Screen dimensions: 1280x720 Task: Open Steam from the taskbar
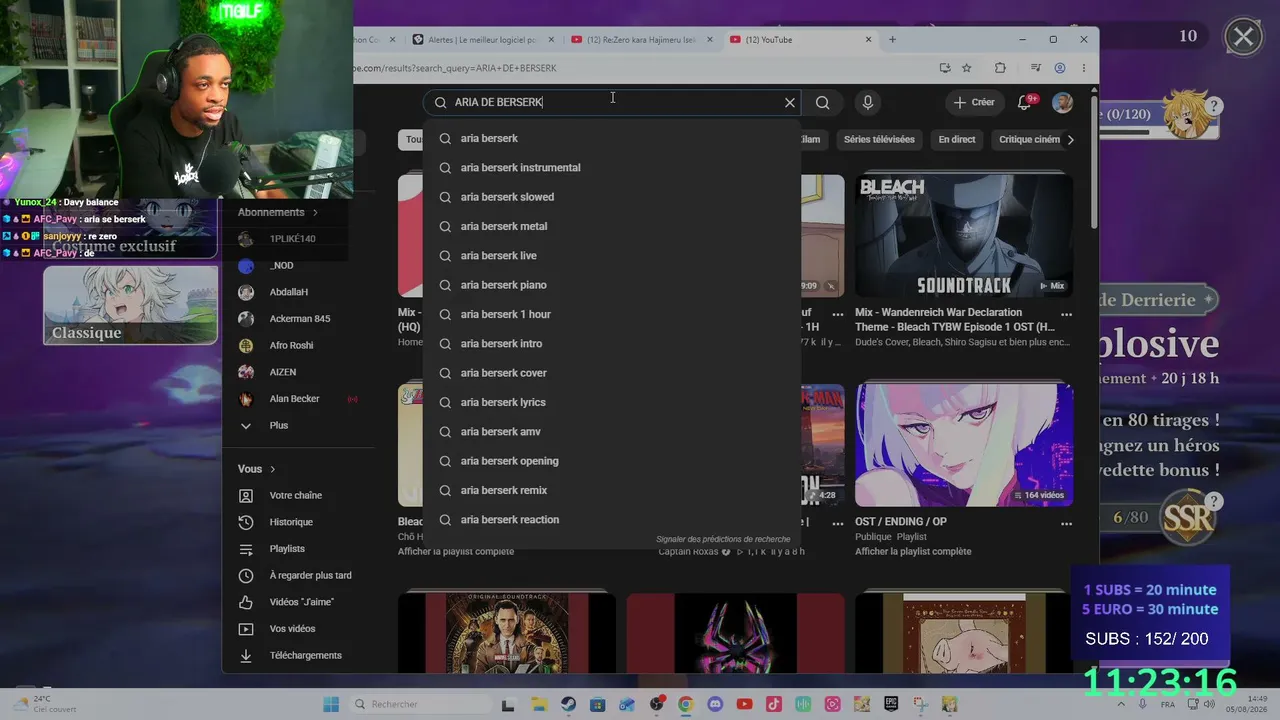coord(568,704)
